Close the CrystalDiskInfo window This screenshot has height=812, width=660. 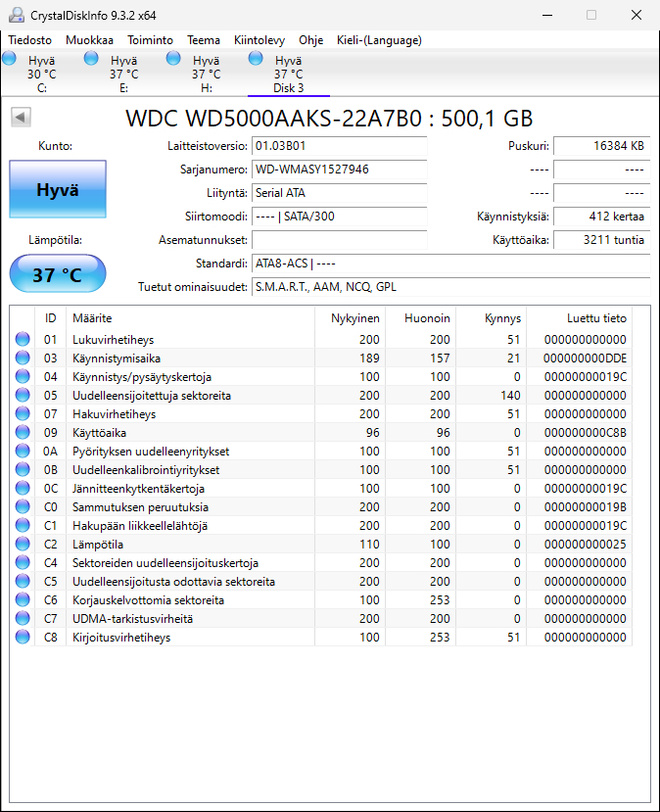pyautogui.click(x=636, y=15)
